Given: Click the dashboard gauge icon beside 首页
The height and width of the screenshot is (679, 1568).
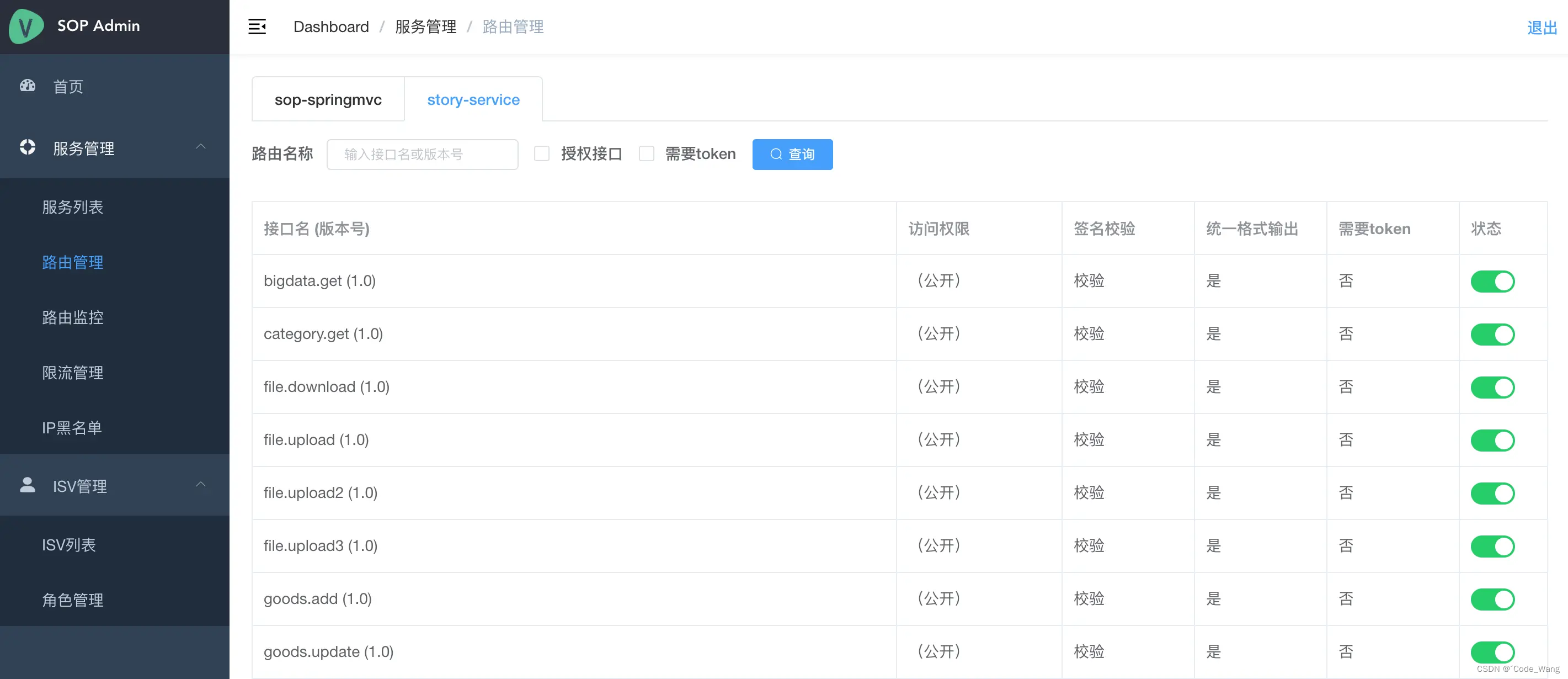Looking at the screenshot, I should tap(28, 86).
